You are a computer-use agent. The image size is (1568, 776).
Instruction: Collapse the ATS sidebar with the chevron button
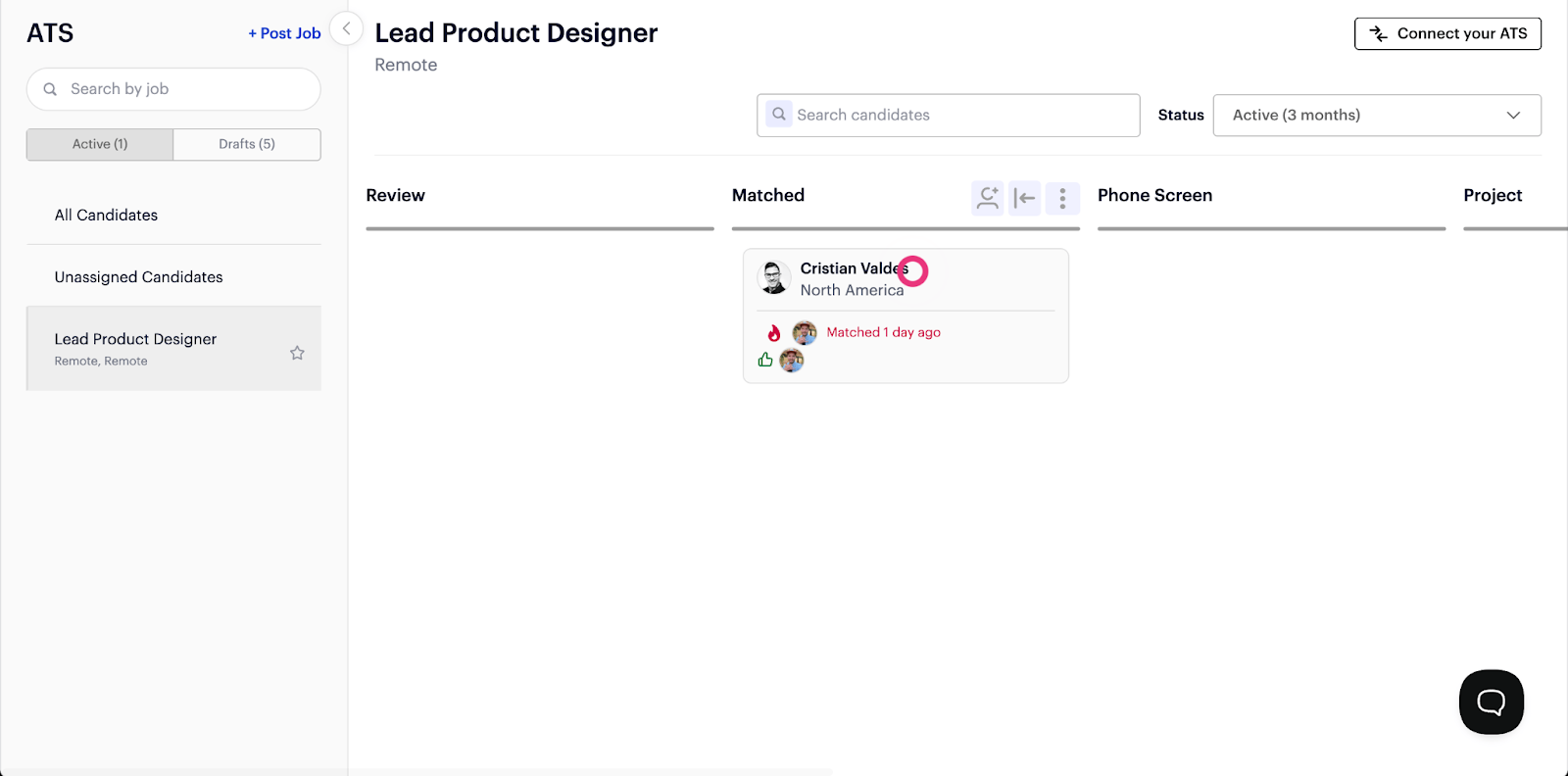coord(346,28)
